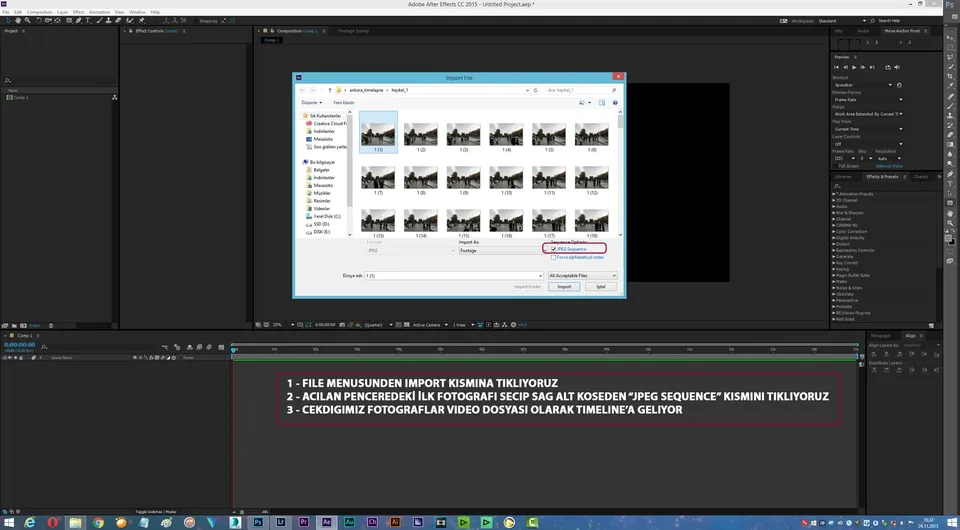Click the İptal cancel button
This screenshot has width=960, height=530.
pos(601,286)
